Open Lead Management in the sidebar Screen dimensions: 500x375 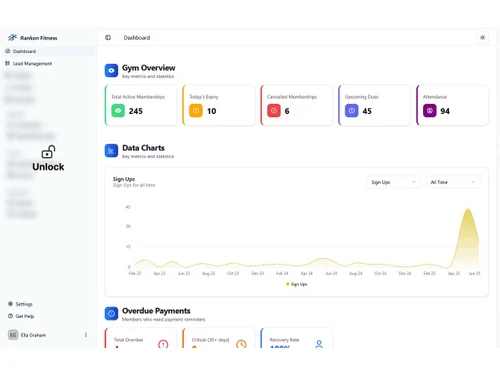click(x=49, y=63)
